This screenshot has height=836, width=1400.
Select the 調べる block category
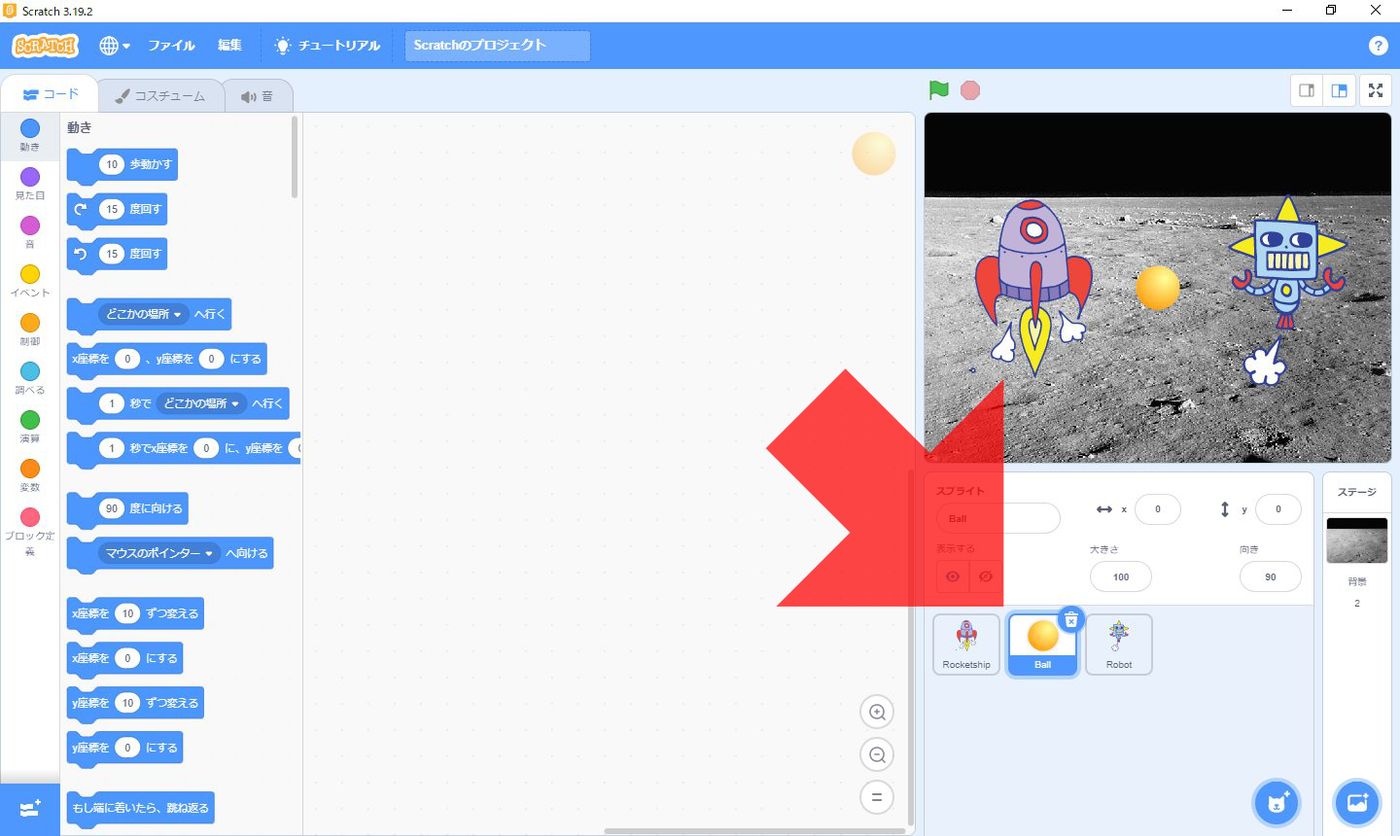[30, 379]
